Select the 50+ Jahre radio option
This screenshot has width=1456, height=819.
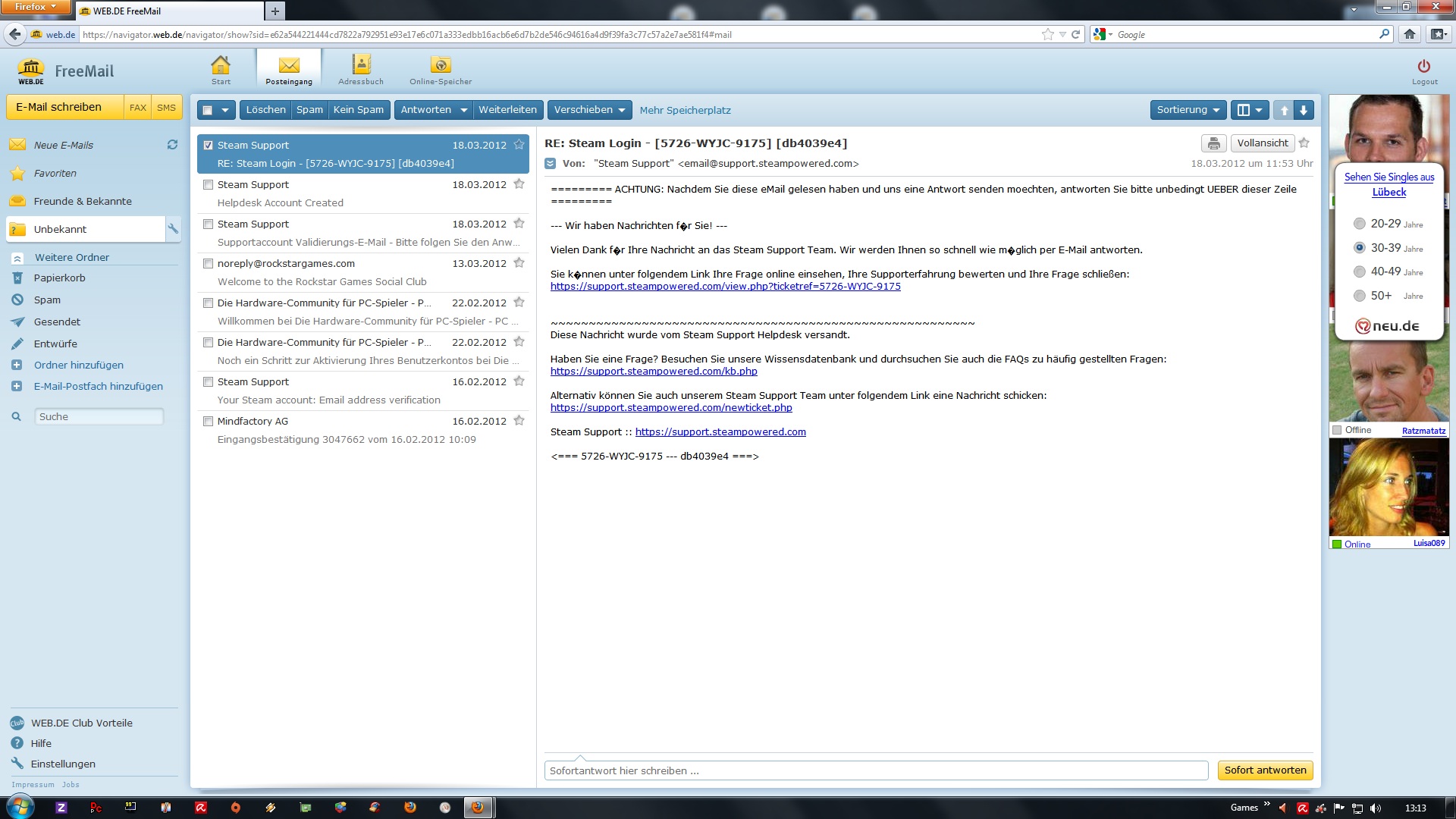(x=1359, y=296)
